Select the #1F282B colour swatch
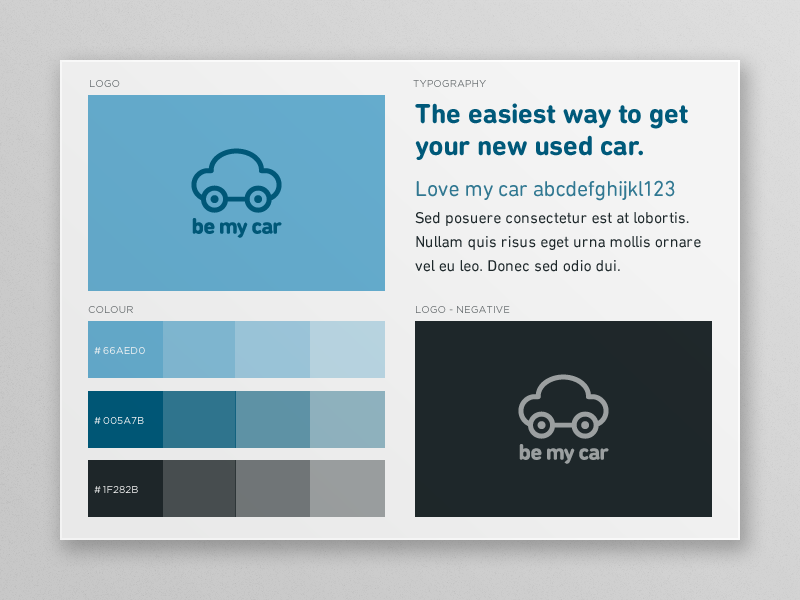 tap(126, 488)
